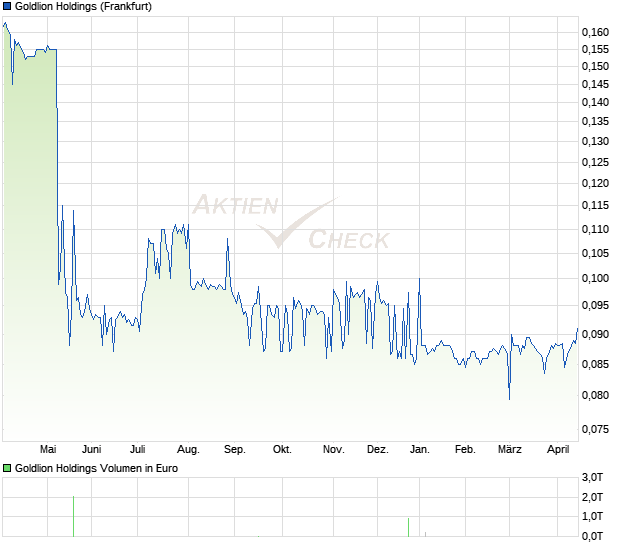This screenshot has height=546, width=620.
Task: Click the blue Goldlion Holdings legend square
Action: [7, 6]
